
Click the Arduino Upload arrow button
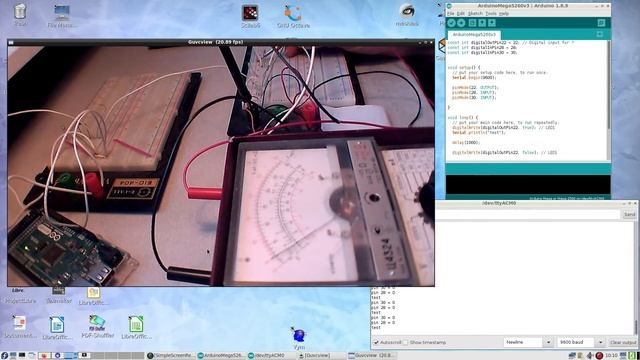point(461,23)
